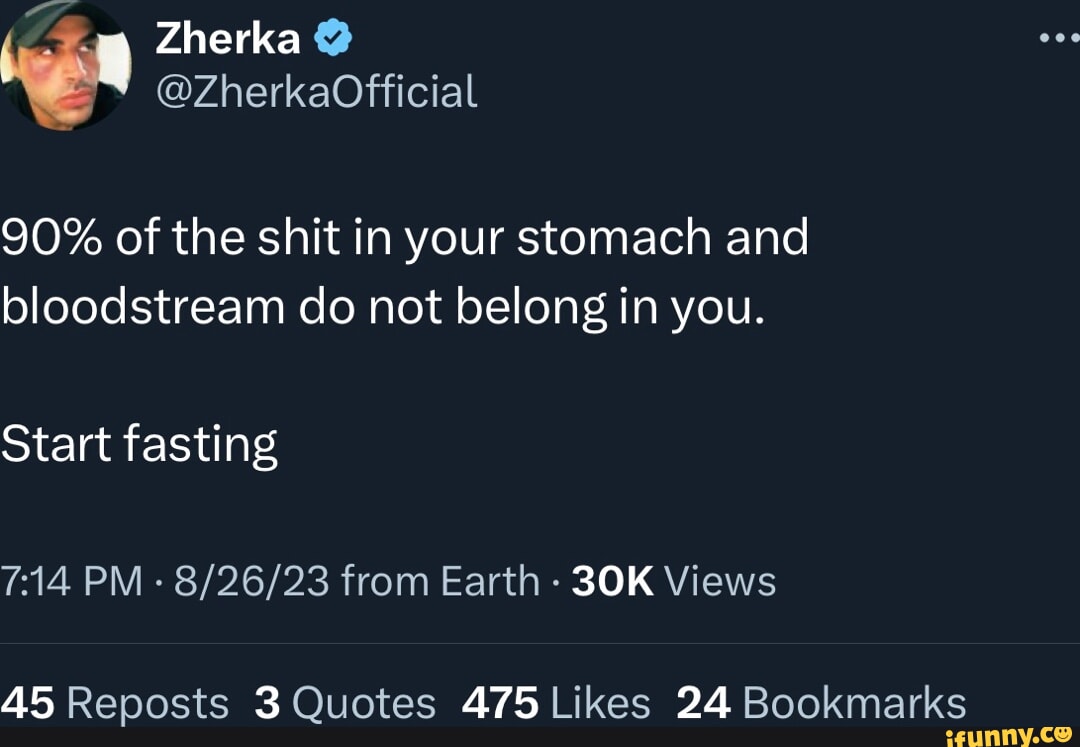1080x747 pixels.
Task: Open the 475 Likes list
Action: (x=556, y=702)
